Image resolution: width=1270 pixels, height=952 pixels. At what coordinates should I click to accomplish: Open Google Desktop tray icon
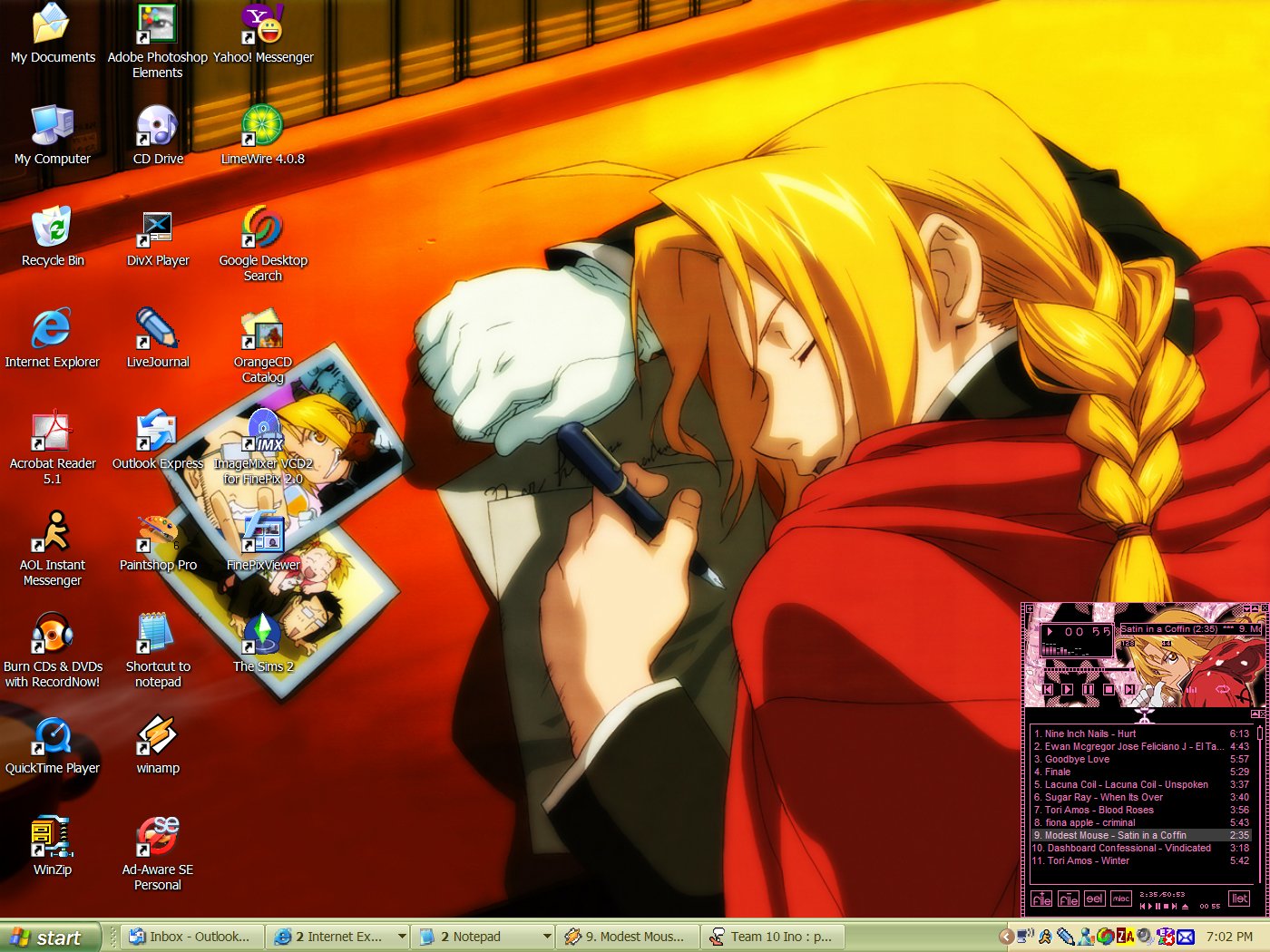click(x=1105, y=937)
